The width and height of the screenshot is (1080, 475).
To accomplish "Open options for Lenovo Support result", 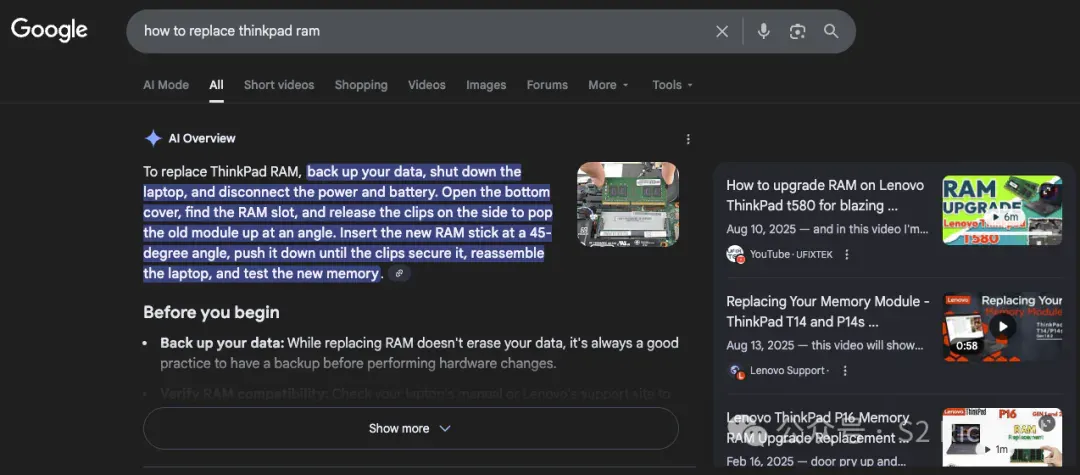I will pyautogui.click(x=845, y=370).
